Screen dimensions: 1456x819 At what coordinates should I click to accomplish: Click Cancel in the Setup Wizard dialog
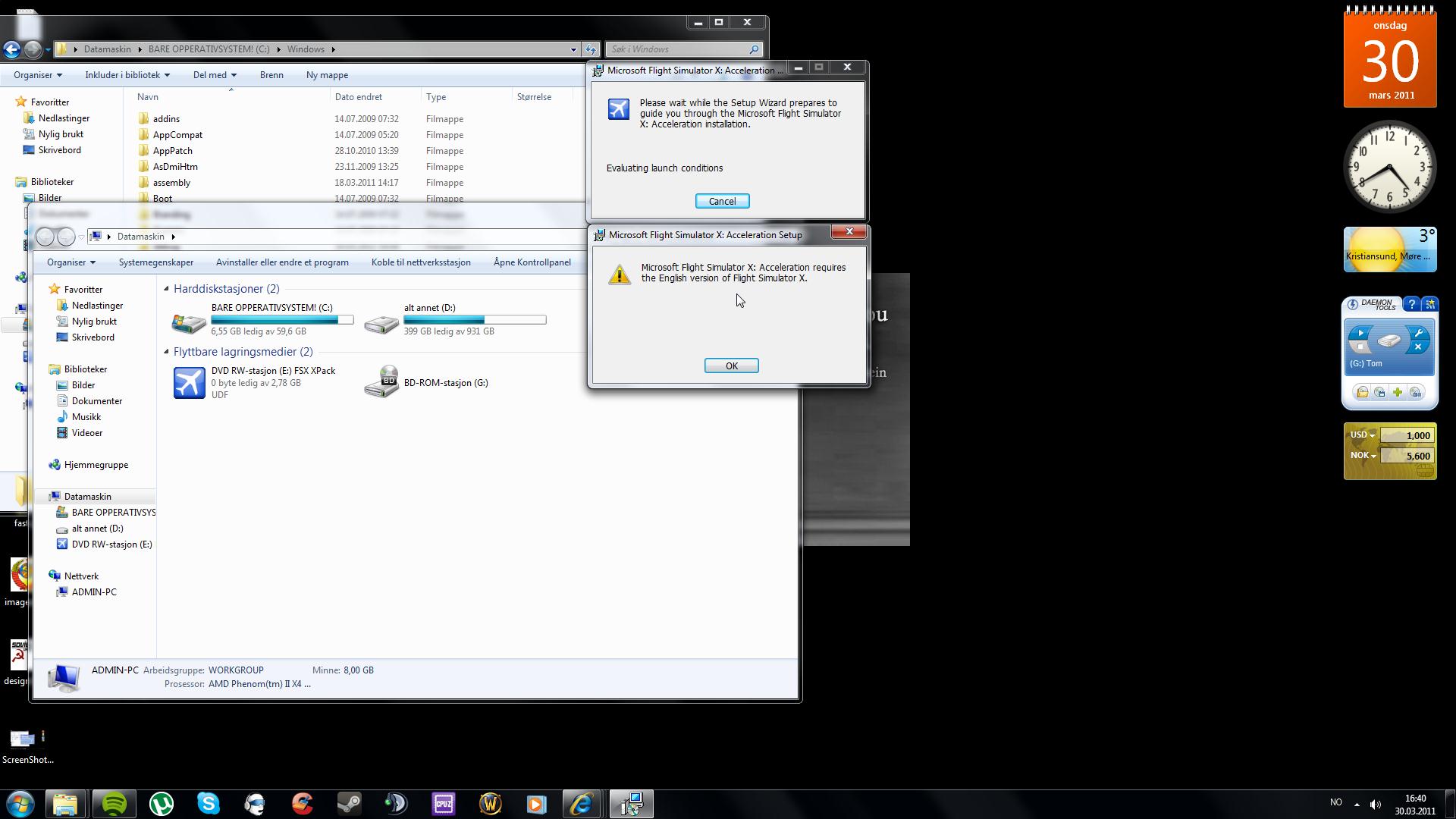(722, 201)
